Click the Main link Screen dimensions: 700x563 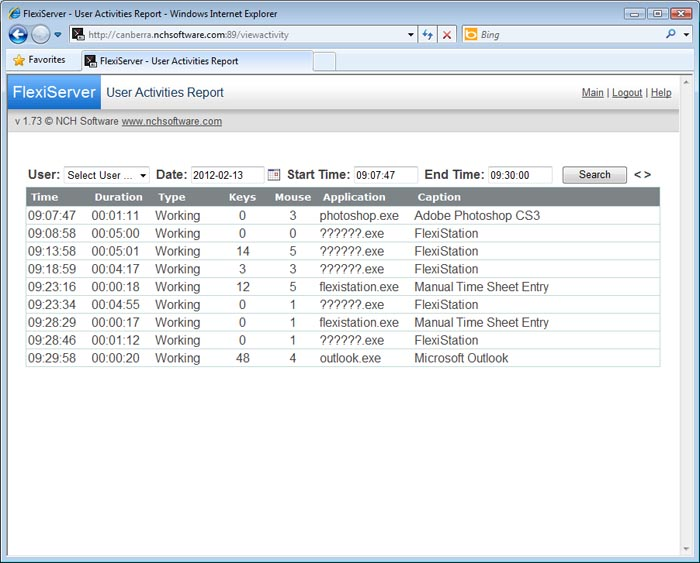(x=592, y=93)
